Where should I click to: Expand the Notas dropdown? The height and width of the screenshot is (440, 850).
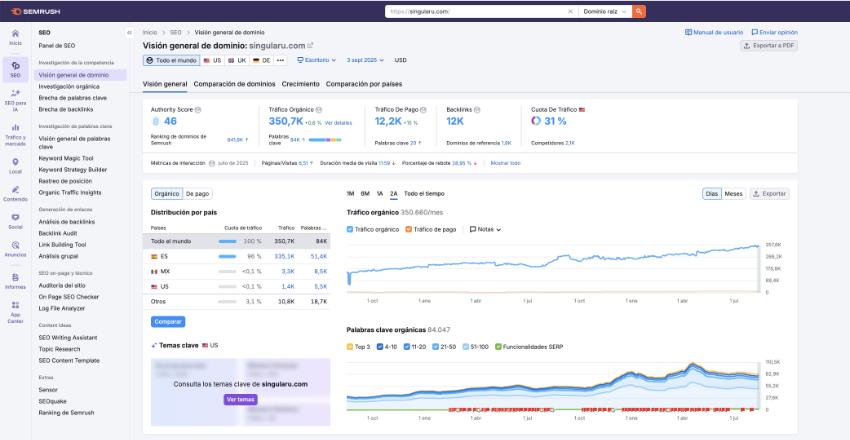click(485, 229)
